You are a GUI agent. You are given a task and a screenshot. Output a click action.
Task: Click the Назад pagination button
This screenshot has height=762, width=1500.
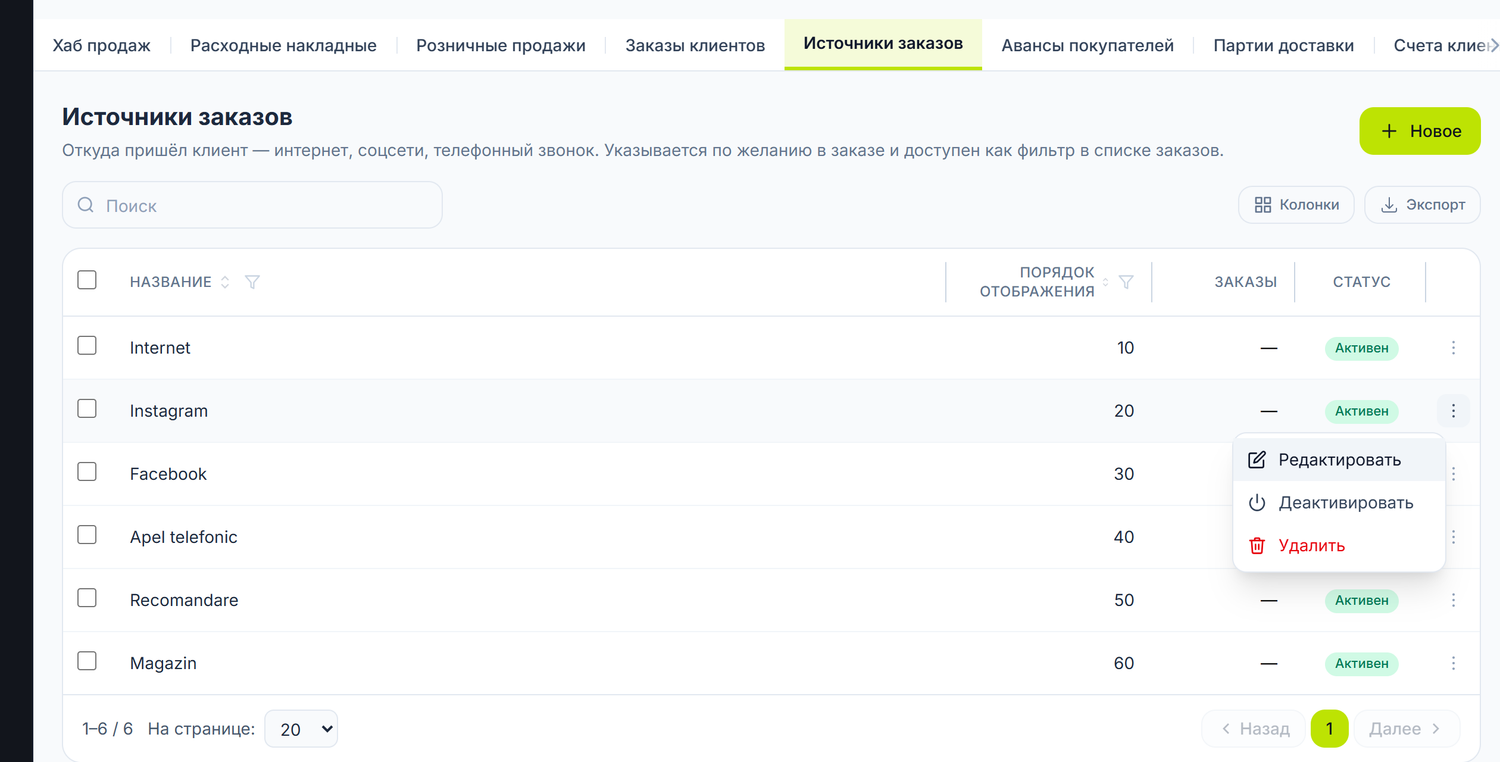1255,729
